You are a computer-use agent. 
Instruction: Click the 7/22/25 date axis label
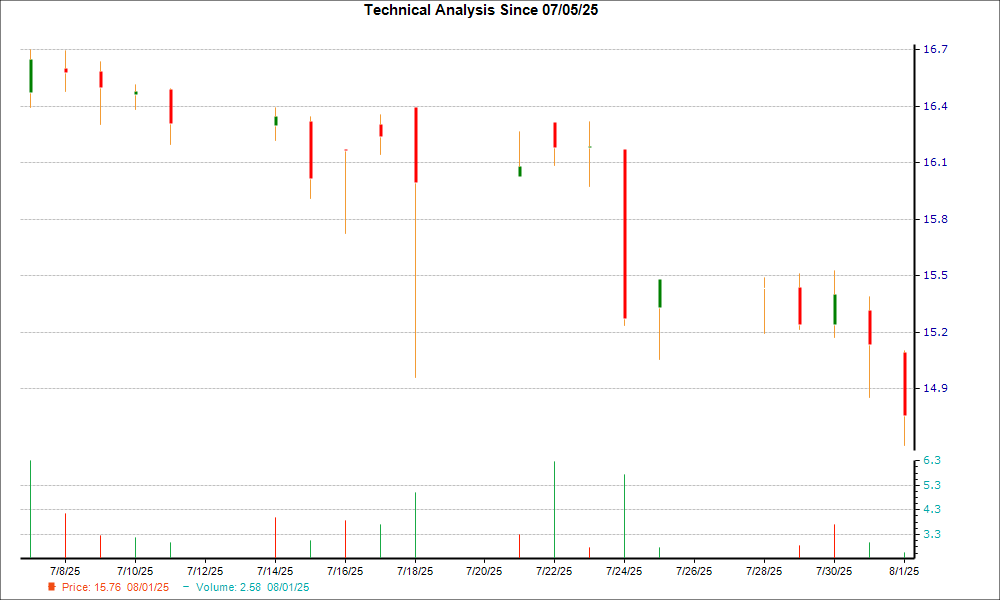pos(554,571)
